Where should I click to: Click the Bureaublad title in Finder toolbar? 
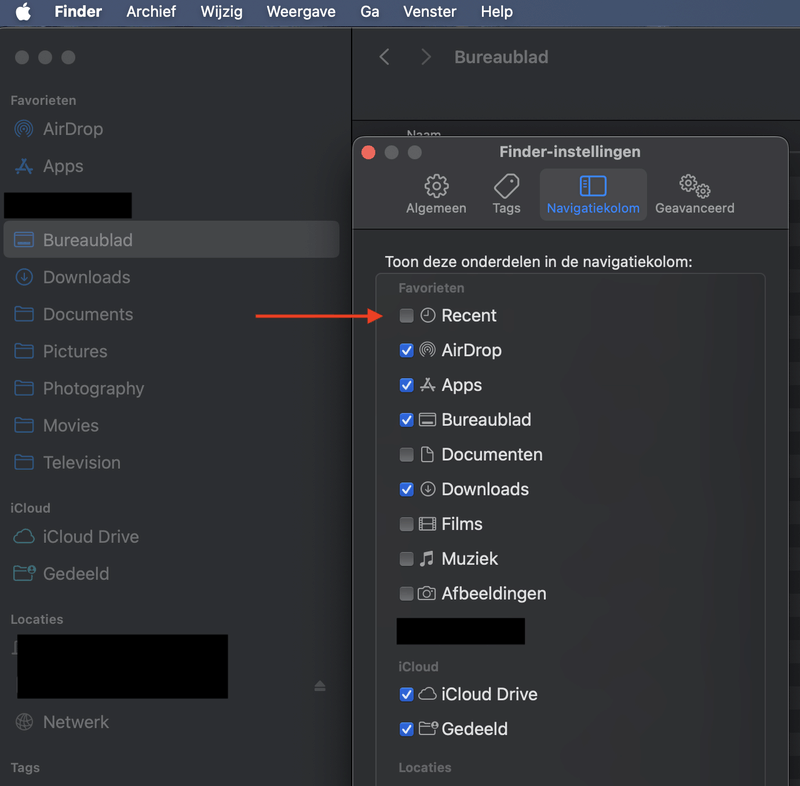click(501, 57)
